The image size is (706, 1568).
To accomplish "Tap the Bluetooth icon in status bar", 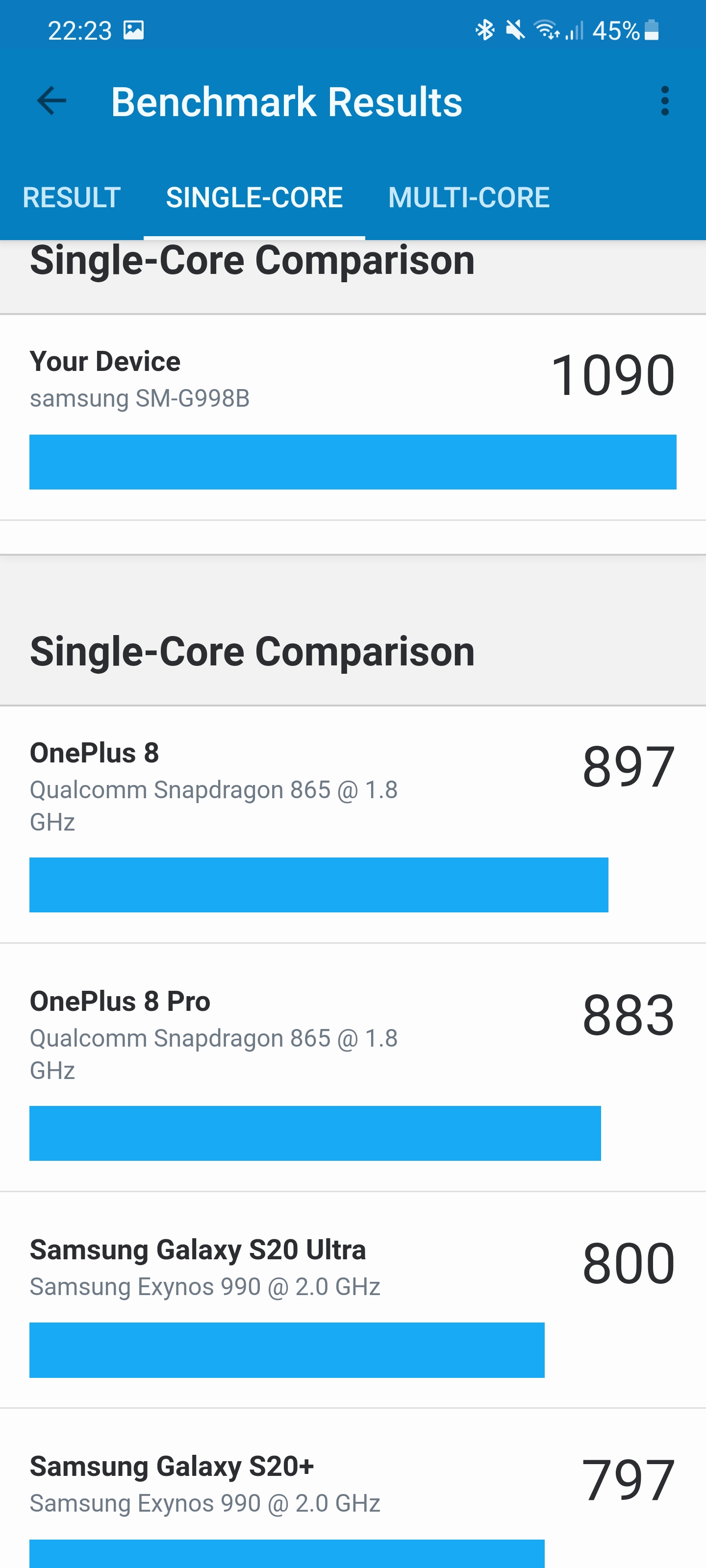I will (484, 29).
